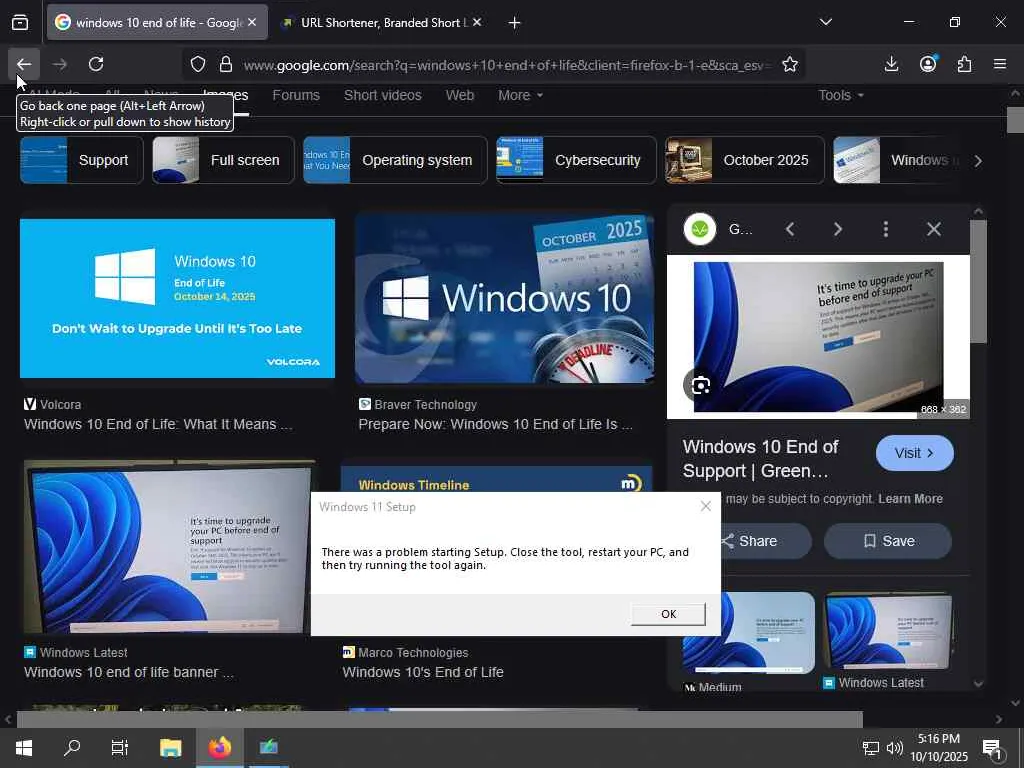Expand the list all tabs dropdown
The width and height of the screenshot is (1024, 768).
click(826, 22)
